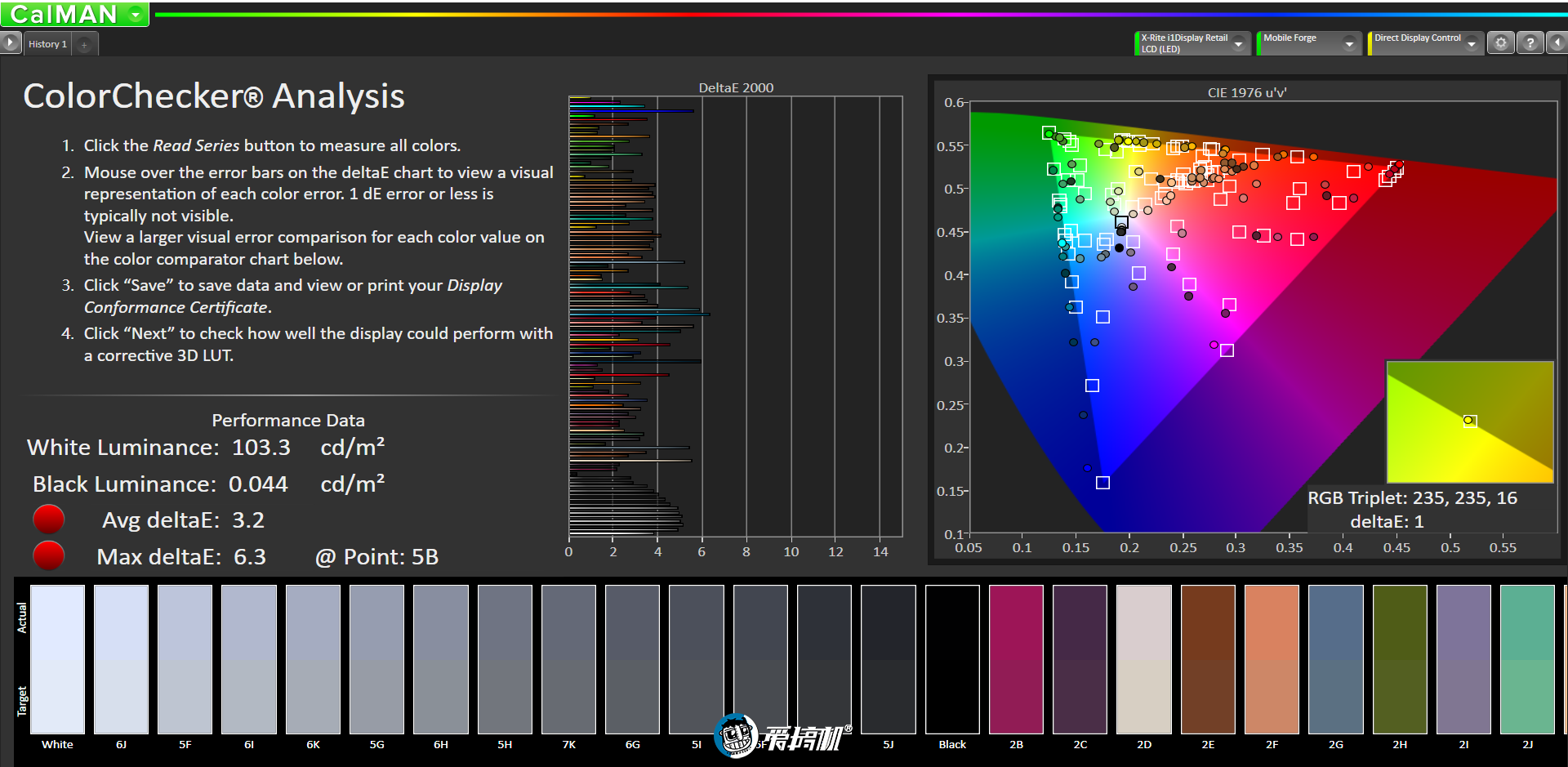1568x767 pixels.
Task: Click the yellow zoomed CIE inset thumbnail
Action: click(x=1470, y=421)
